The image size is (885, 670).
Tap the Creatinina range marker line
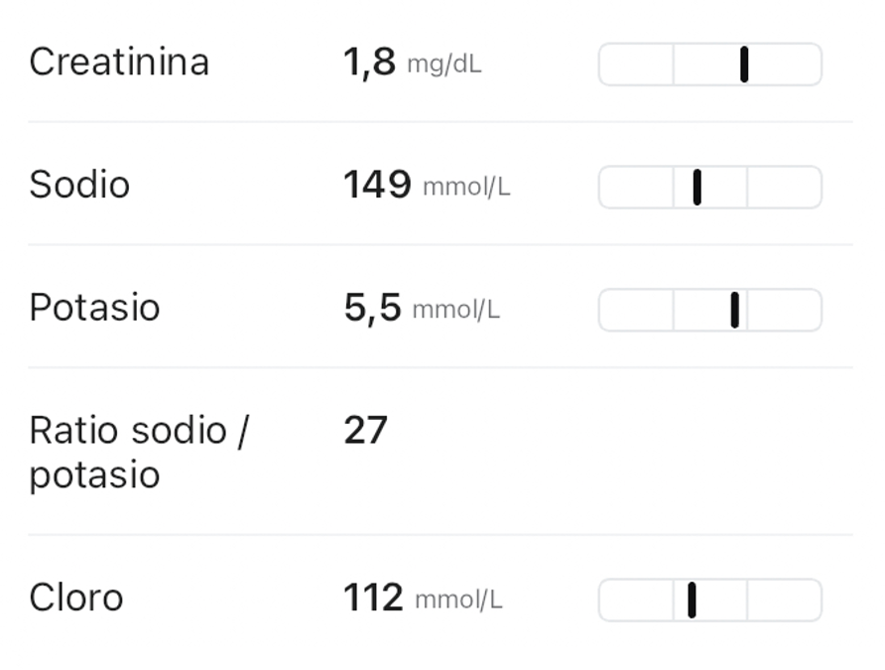pyautogui.click(x=744, y=64)
